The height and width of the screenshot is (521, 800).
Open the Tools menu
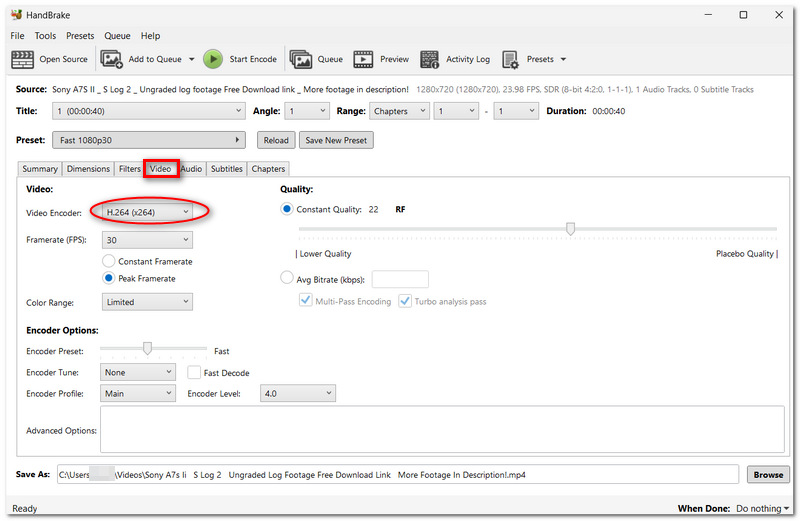click(45, 36)
